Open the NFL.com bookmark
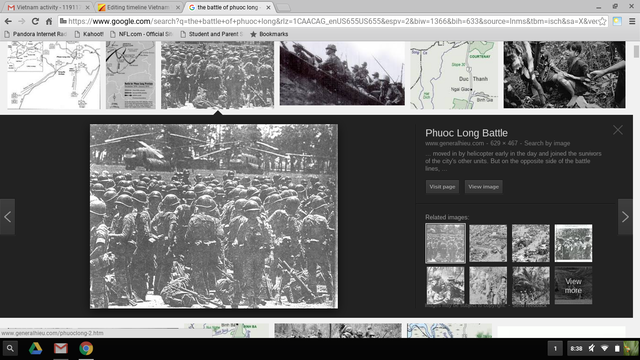 coord(141,34)
